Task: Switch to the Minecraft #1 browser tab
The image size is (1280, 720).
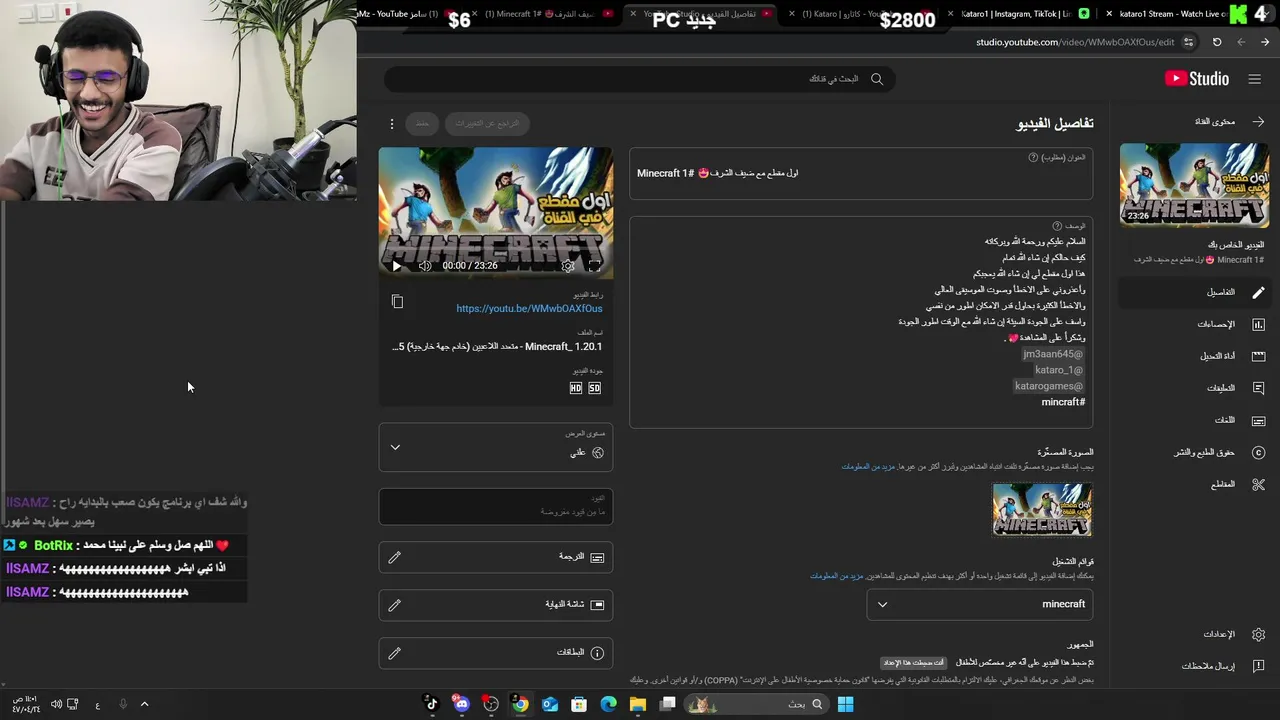Action: click(x=548, y=14)
